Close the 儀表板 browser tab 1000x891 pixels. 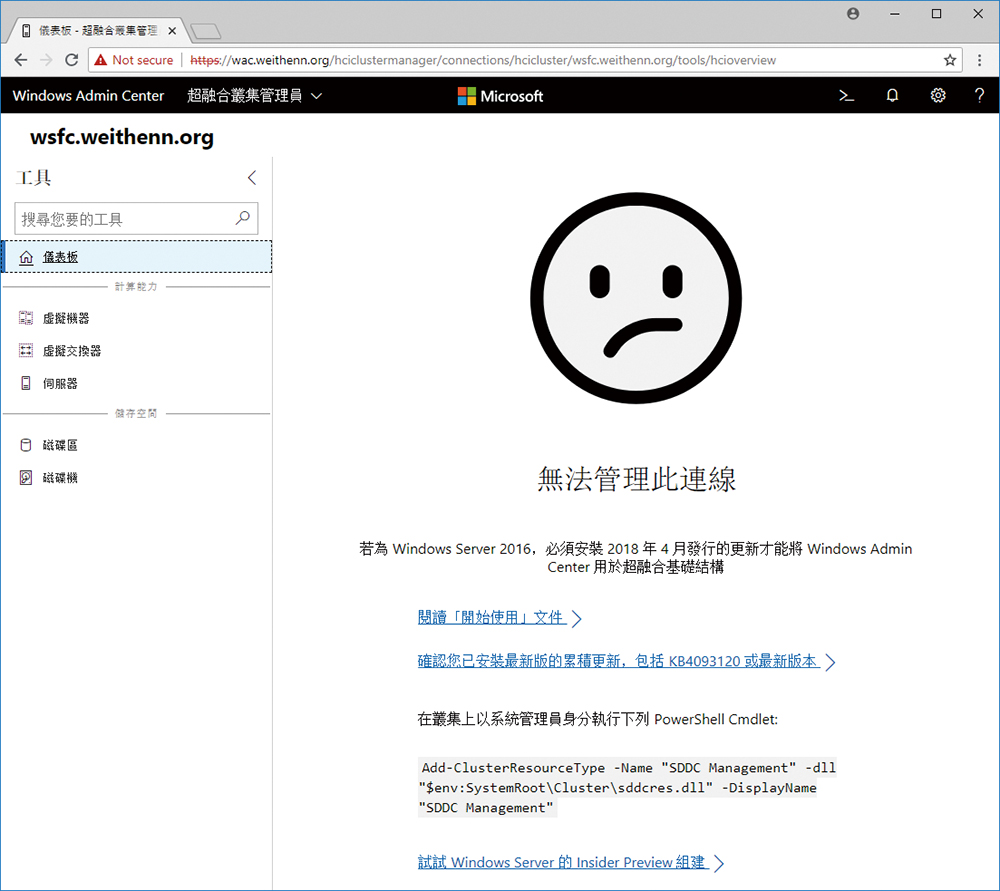click(x=172, y=31)
